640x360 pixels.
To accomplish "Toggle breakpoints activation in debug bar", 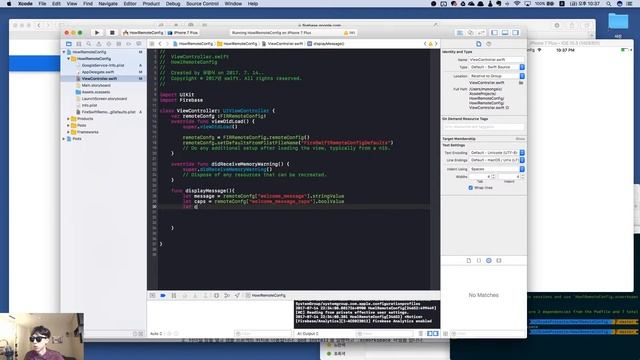I will [x=163, y=296].
